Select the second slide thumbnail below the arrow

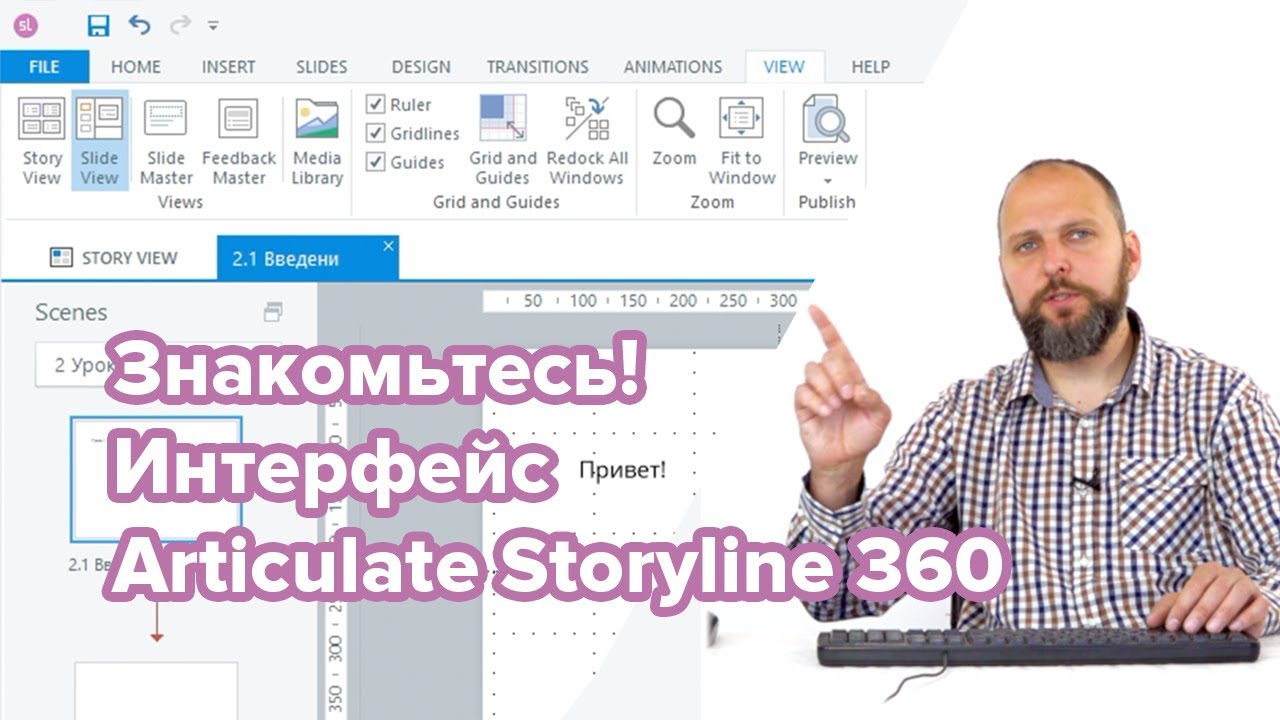click(x=156, y=691)
